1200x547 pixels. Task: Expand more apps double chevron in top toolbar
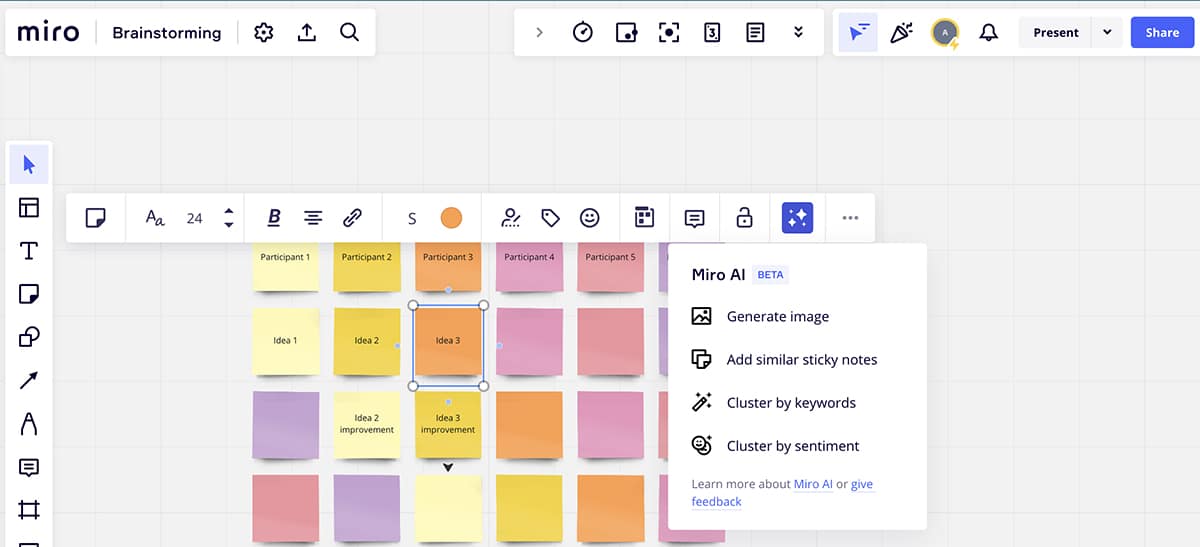pos(798,32)
